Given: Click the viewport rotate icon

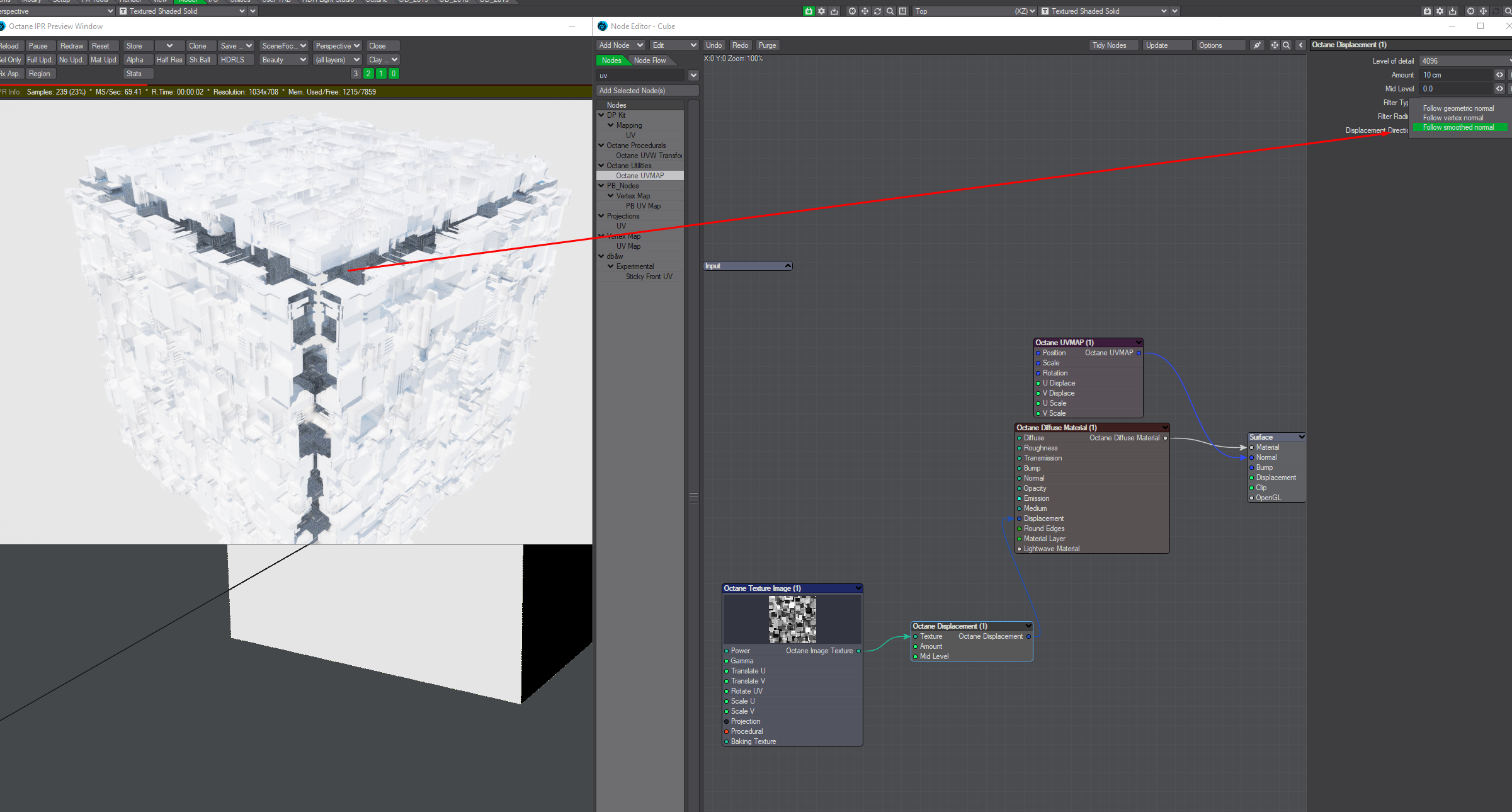Looking at the screenshot, I should point(877,11).
